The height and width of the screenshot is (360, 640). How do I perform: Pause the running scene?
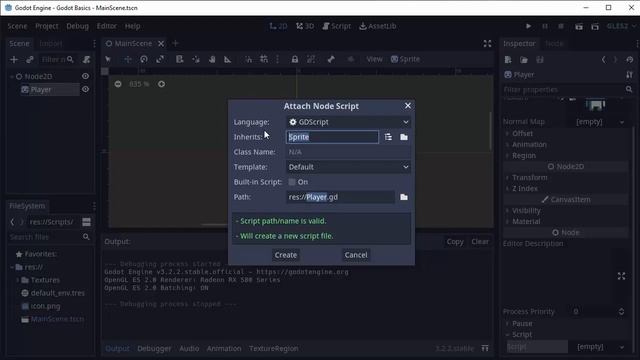click(545, 26)
